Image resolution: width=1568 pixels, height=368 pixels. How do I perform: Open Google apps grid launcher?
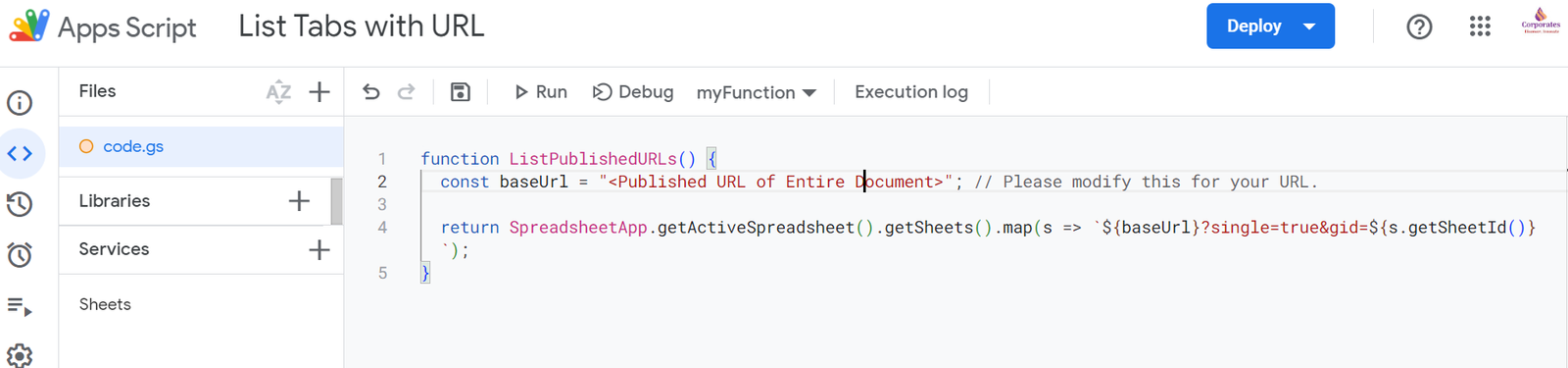[x=1480, y=26]
